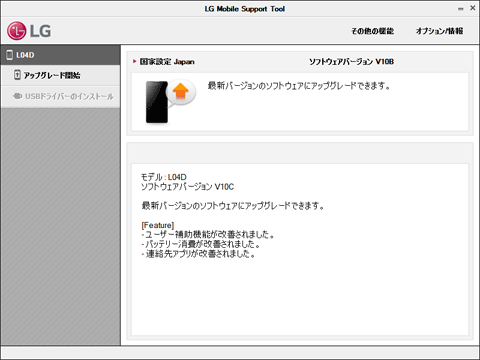
Task: Open the その他の機能 menu
Action: pyautogui.click(x=372, y=31)
